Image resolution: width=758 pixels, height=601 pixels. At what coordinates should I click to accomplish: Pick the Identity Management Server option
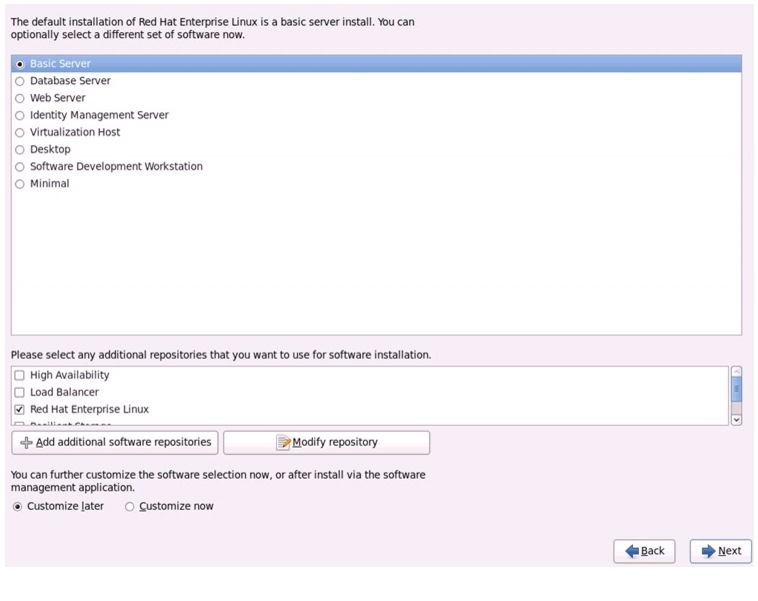20,115
